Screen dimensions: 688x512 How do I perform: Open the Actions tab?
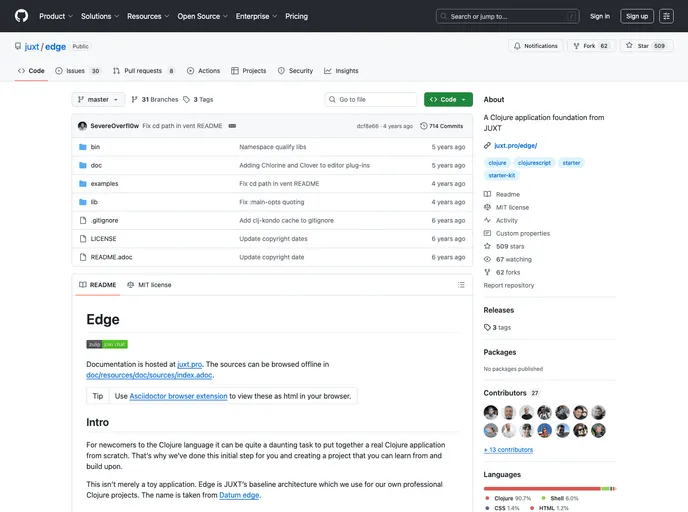coord(203,71)
